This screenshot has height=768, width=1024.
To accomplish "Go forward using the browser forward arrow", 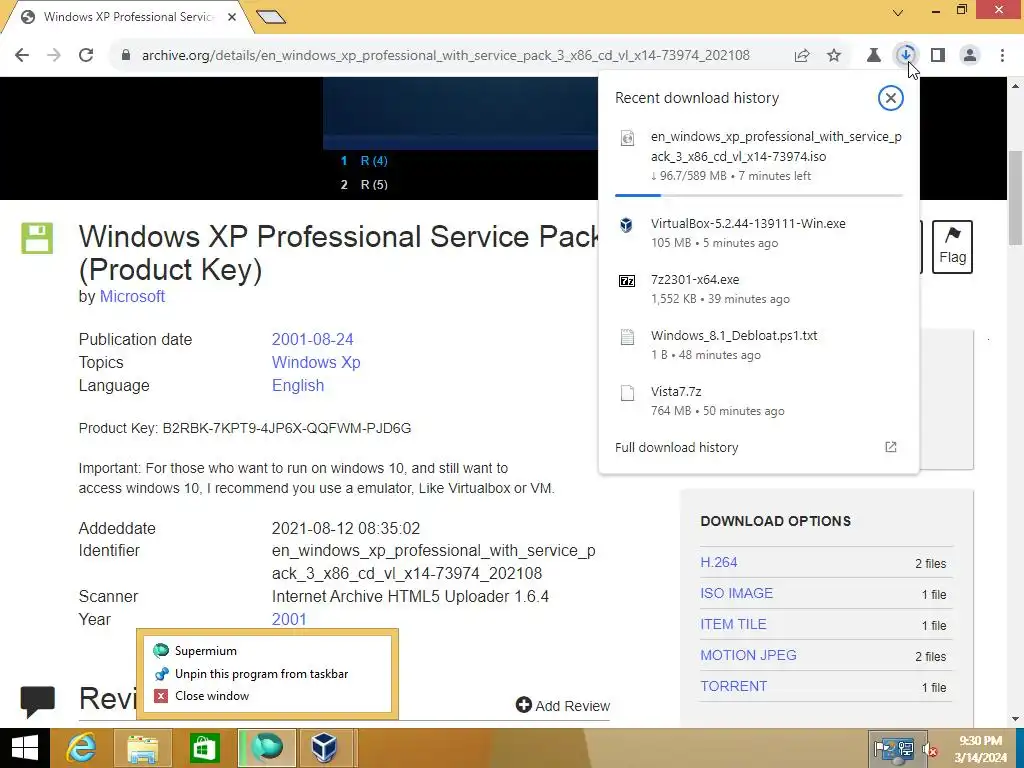I will [x=54, y=55].
